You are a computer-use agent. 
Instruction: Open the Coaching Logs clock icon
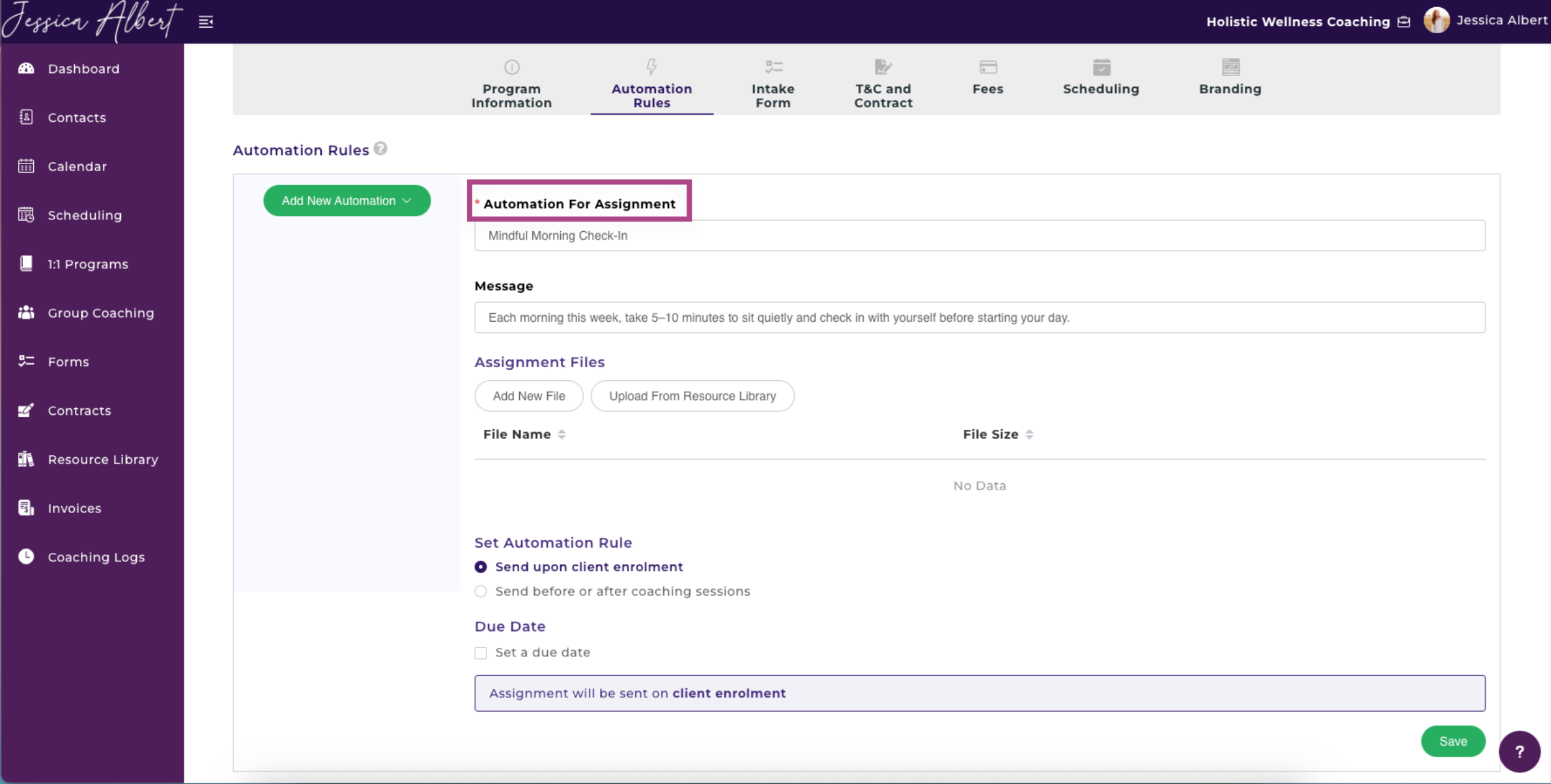point(26,556)
